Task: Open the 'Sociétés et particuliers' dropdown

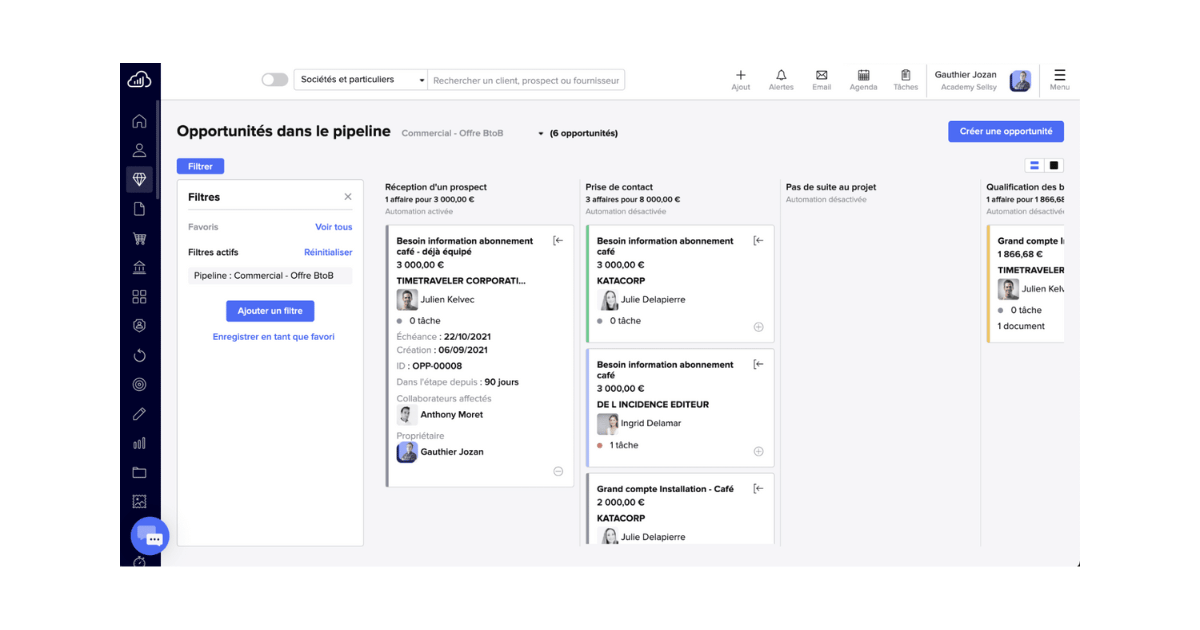Action: (361, 79)
